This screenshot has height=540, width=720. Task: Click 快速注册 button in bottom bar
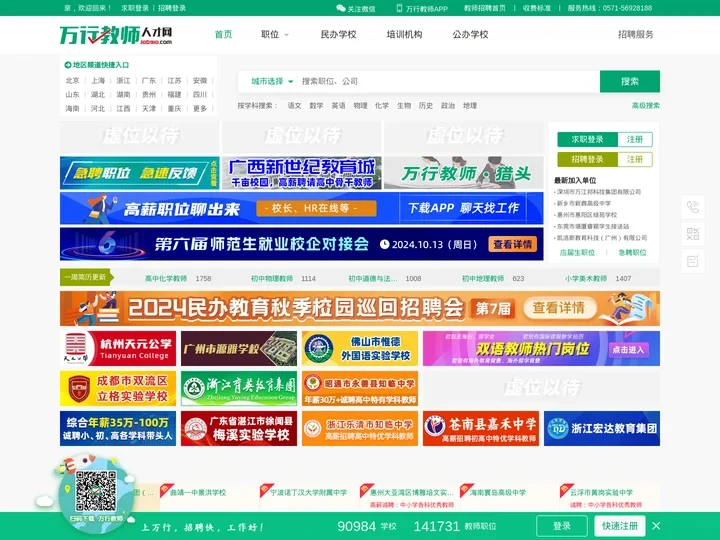(x=620, y=526)
